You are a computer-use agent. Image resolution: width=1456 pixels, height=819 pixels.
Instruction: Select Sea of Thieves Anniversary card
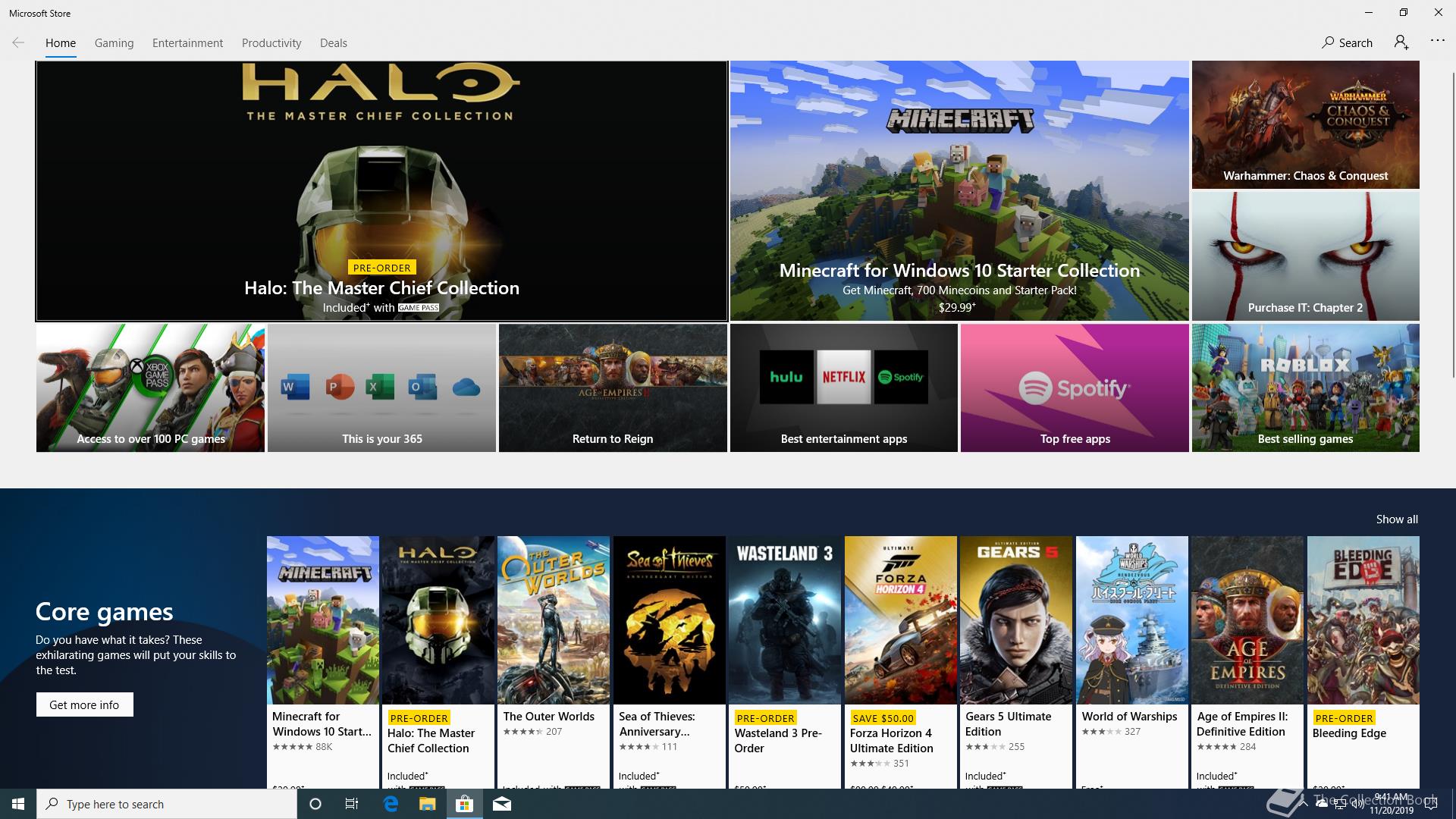670,662
